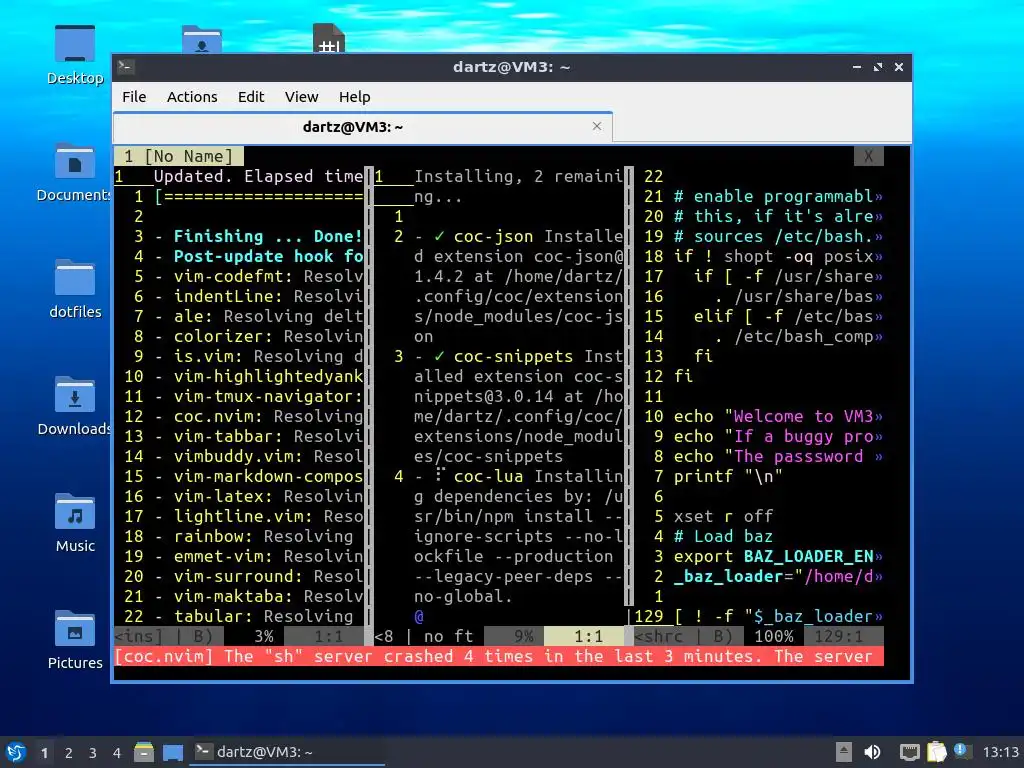Open the dotfiles folder icon
The image size is (1024, 768).
click(x=74, y=278)
